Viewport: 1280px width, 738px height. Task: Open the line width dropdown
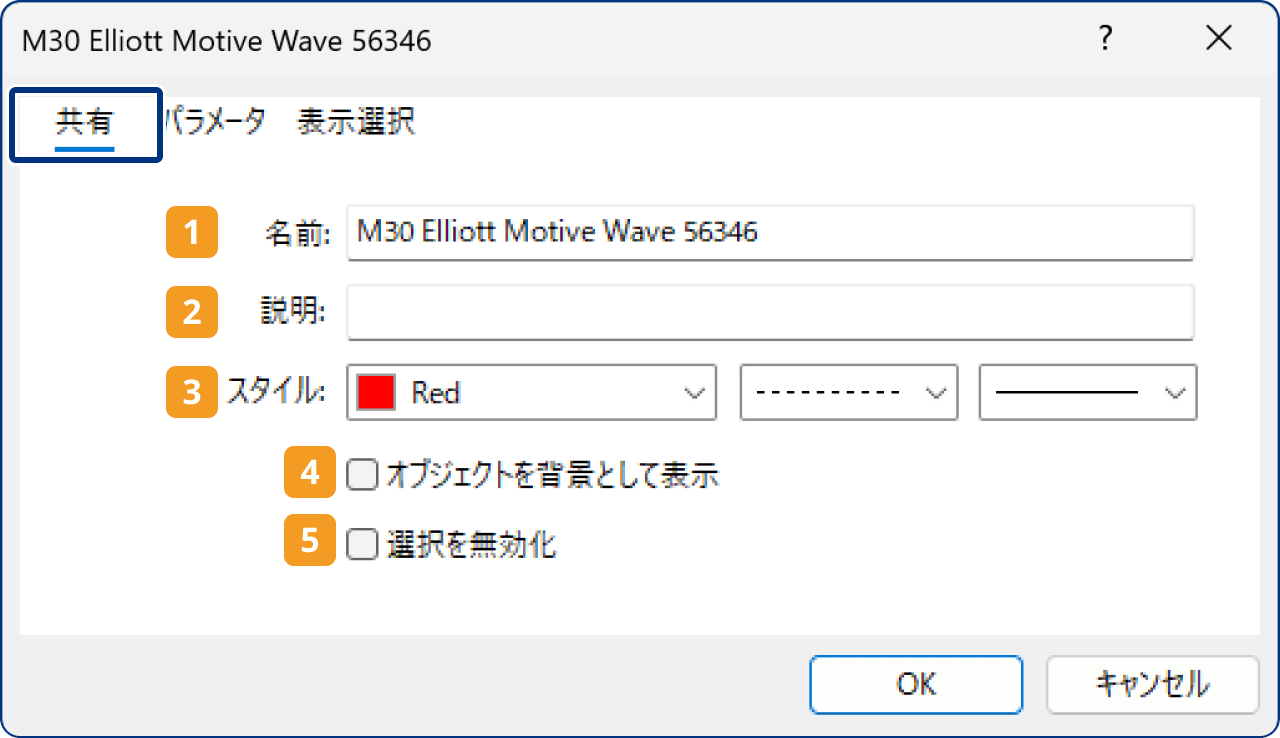[1088, 392]
